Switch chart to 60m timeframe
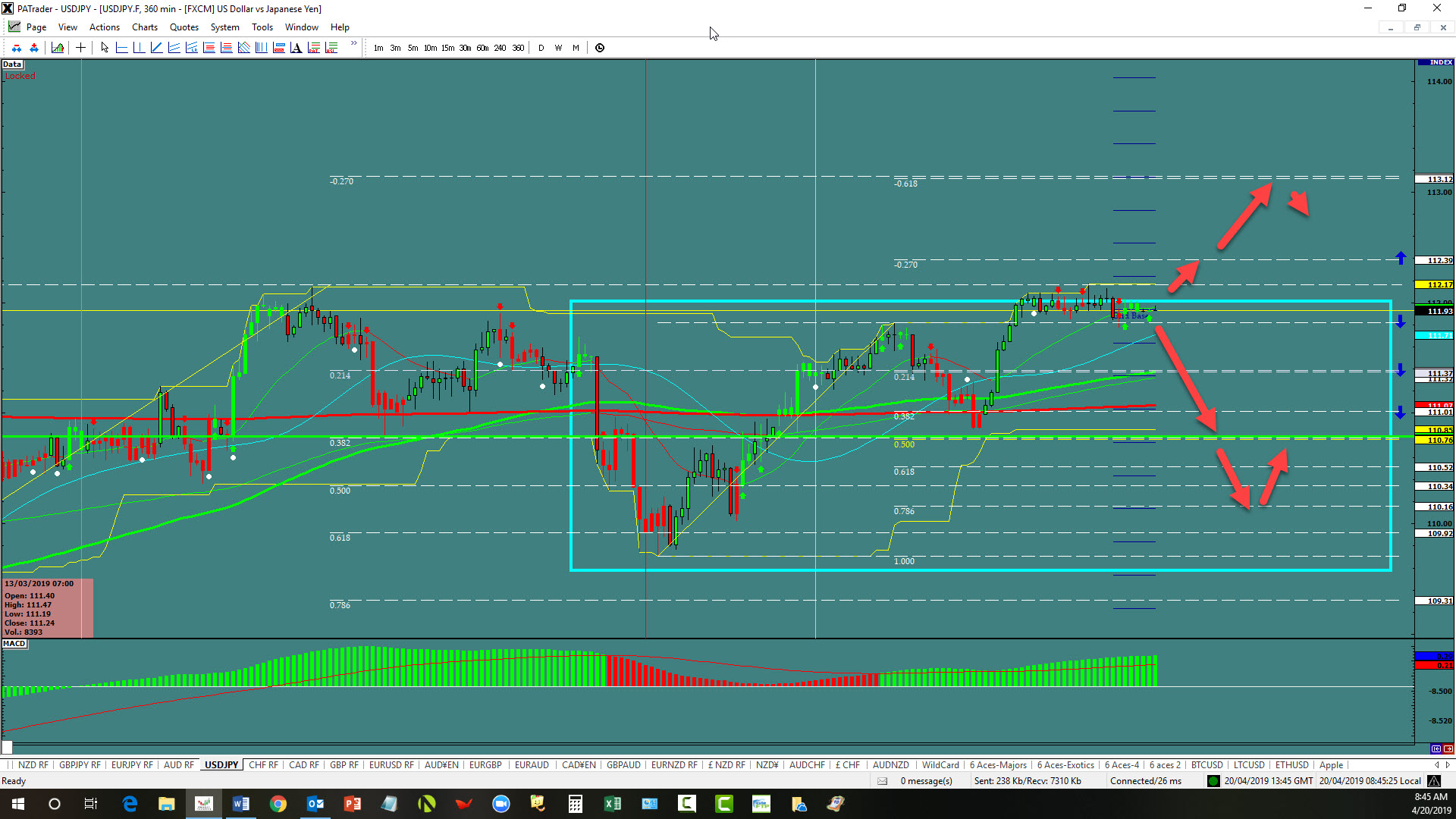Screen dimensions: 1456x819 coord(482,48)
